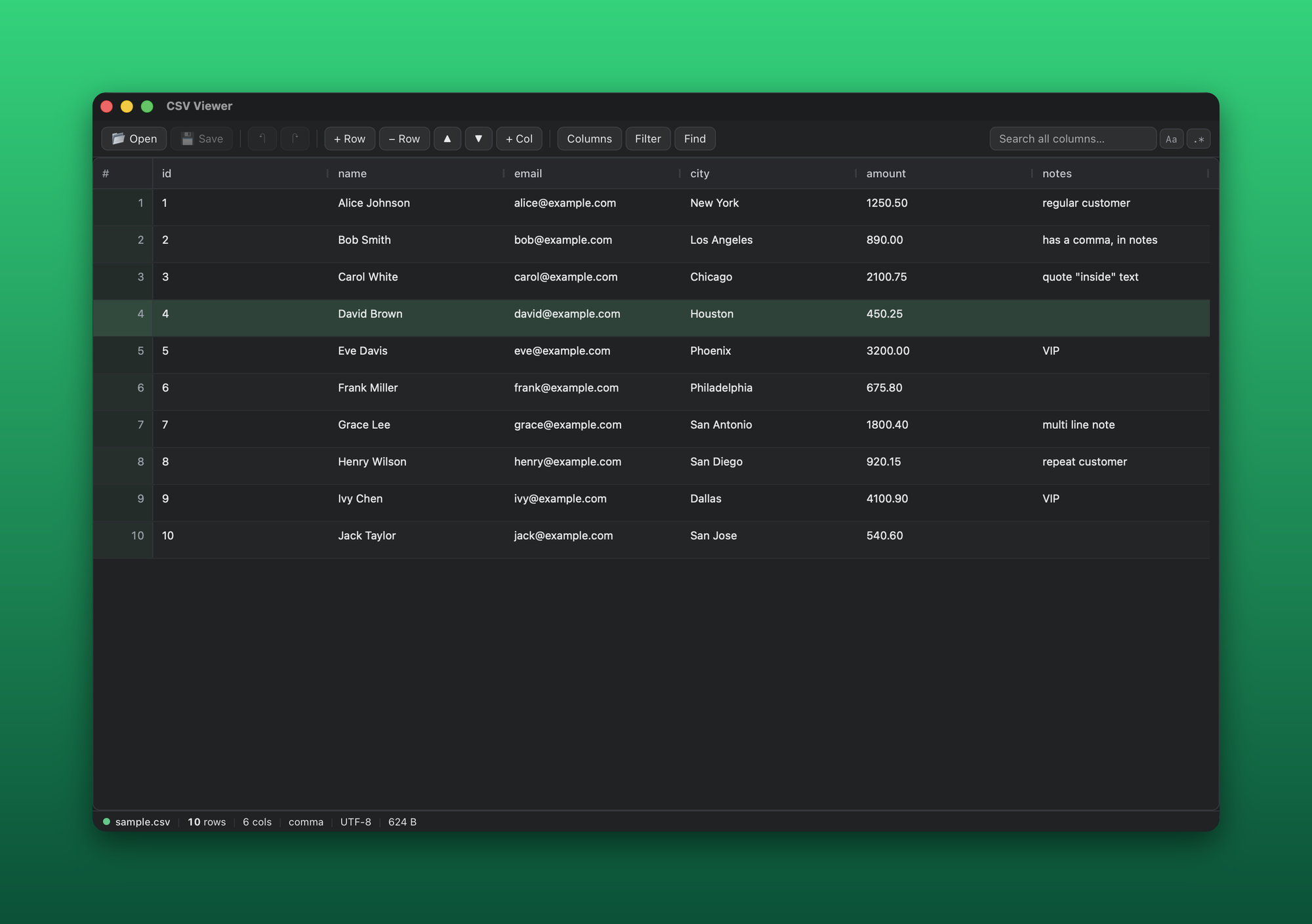Open the Filter panel

tap(648, 138)
